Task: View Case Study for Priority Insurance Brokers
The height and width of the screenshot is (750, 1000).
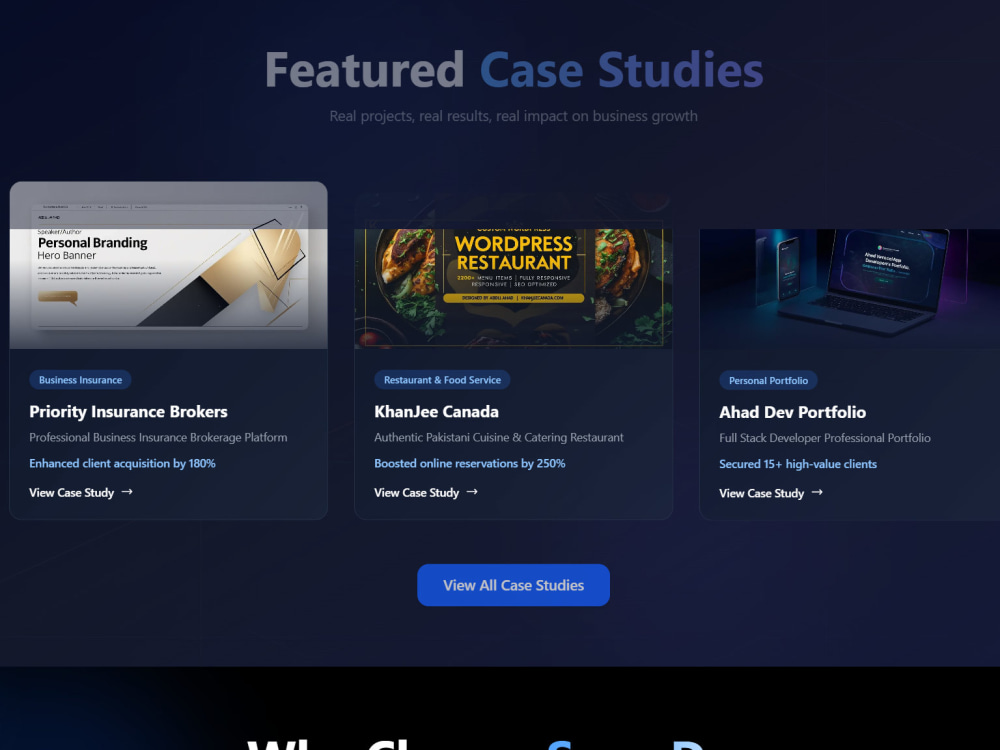Action: (81, 492)
